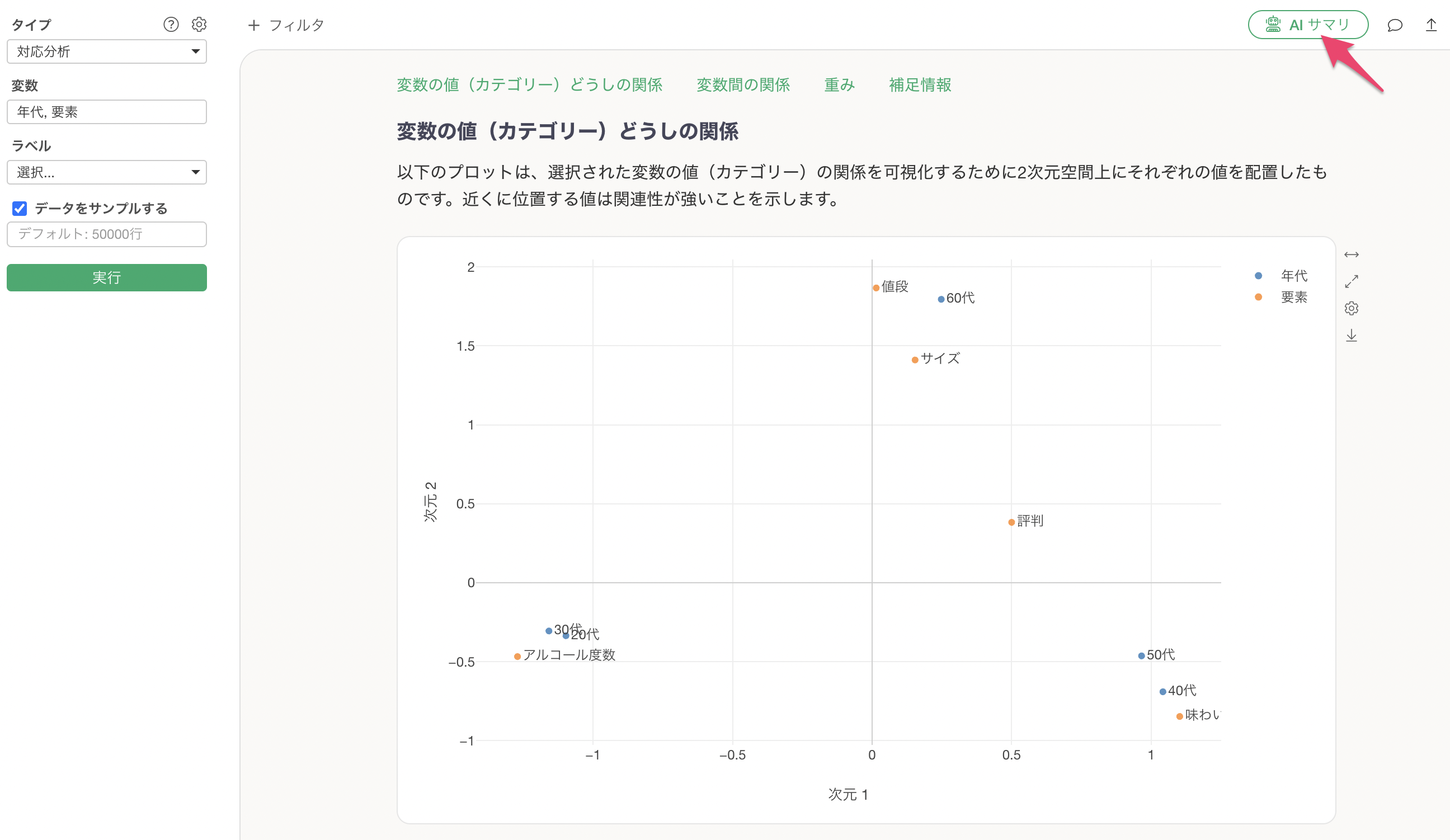Image resolution: width=1450 pixels, height=840 pixels.
Task: Click chart fullscreen diagonal arrows icon
Action: [x=1351, y=281]
